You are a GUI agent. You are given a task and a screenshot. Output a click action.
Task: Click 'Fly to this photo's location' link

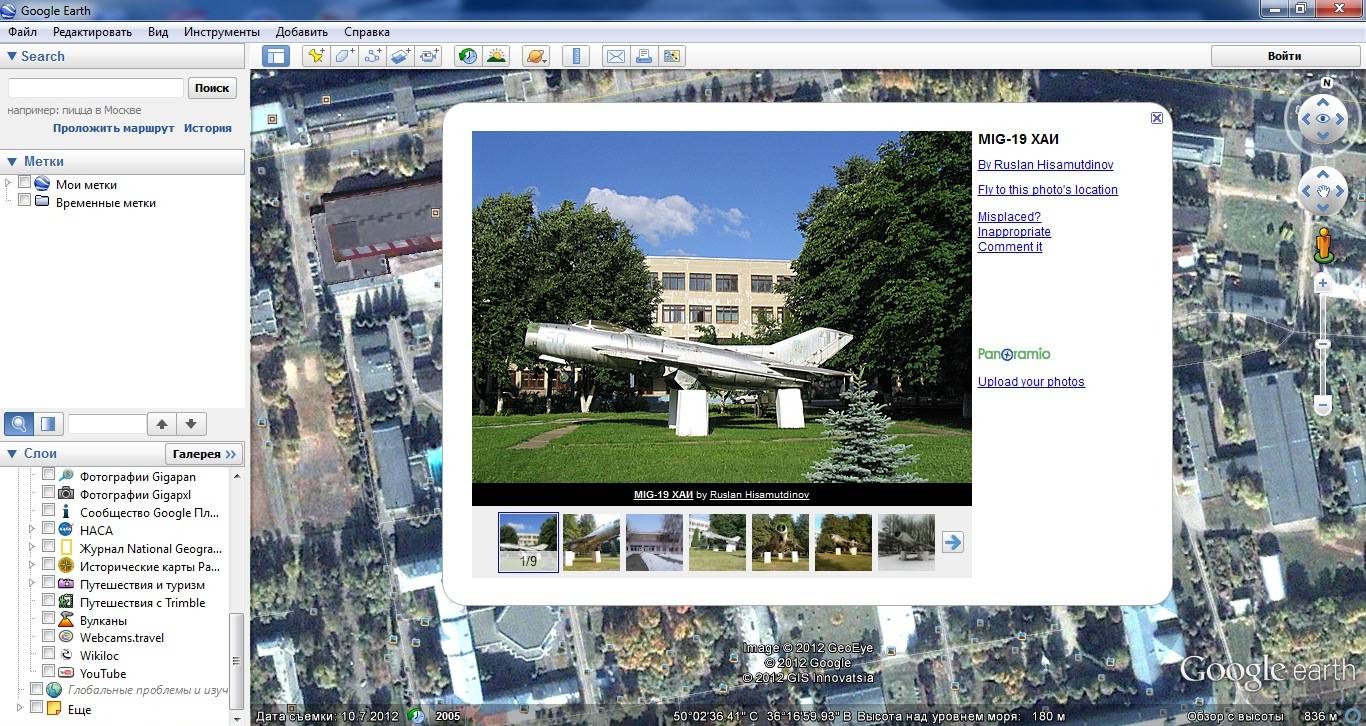click(1047, 190)
